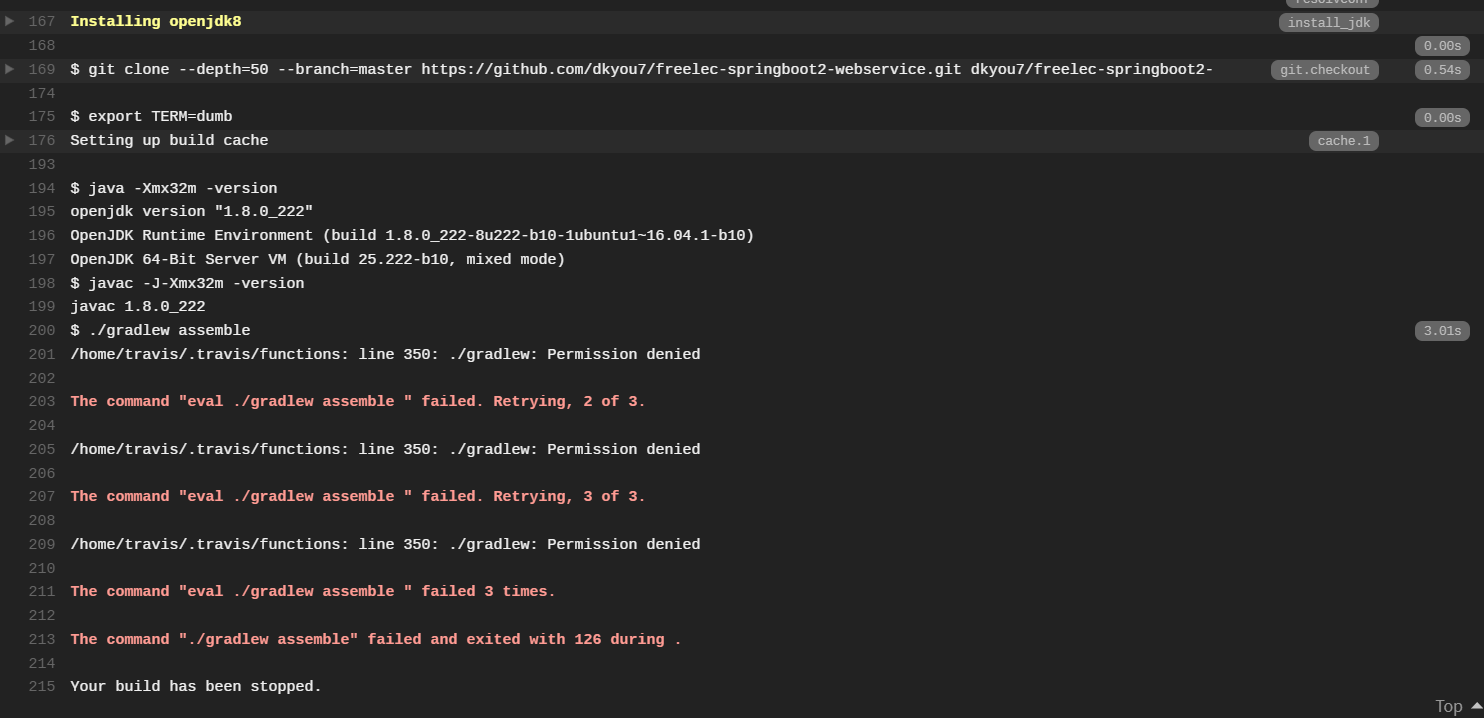Click the 'Retrying, 2 of 3' error line
1484x718 pixels.
[358, 401]
